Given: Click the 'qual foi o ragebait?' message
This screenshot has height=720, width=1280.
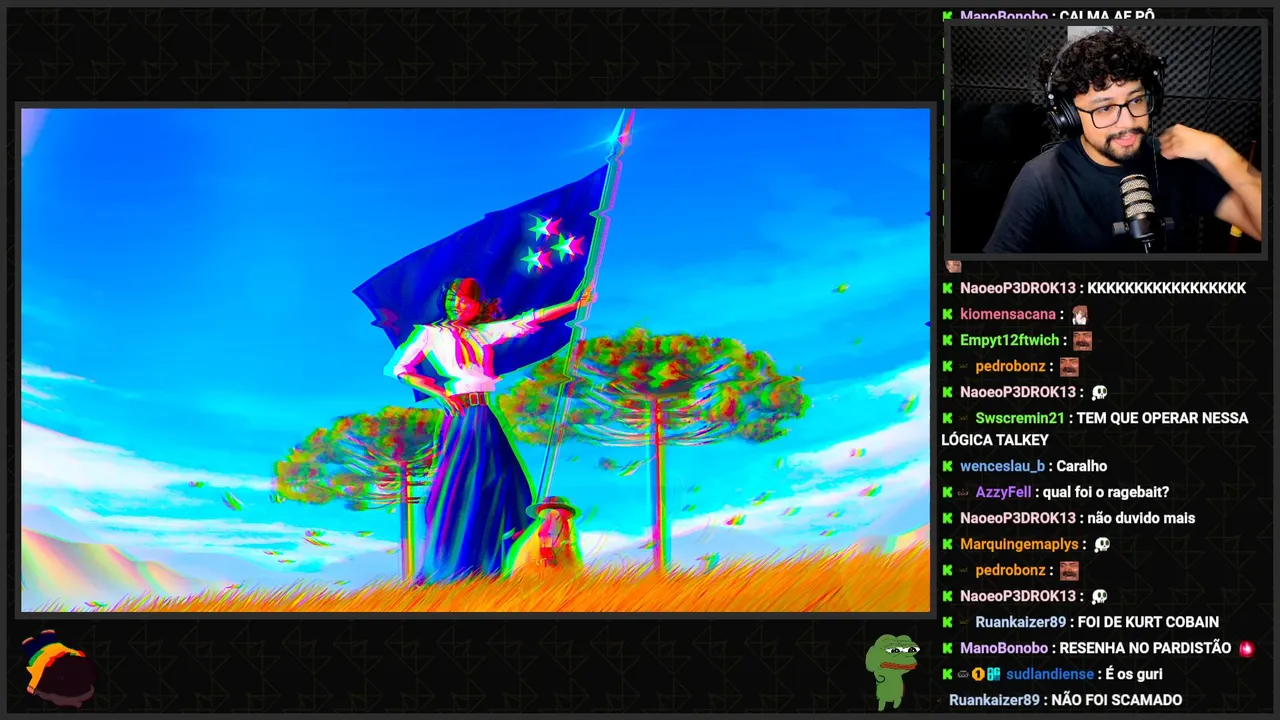Looking at the screenshot, I should click(1105, 492).
